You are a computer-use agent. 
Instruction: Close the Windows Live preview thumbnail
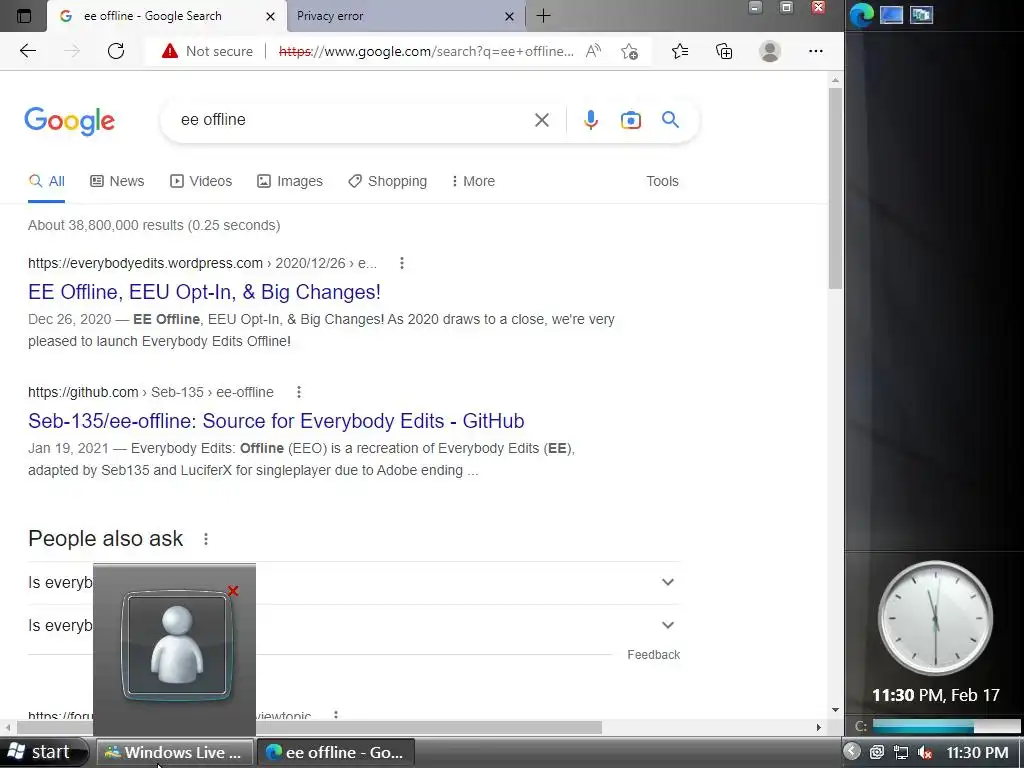click(233, 591)
